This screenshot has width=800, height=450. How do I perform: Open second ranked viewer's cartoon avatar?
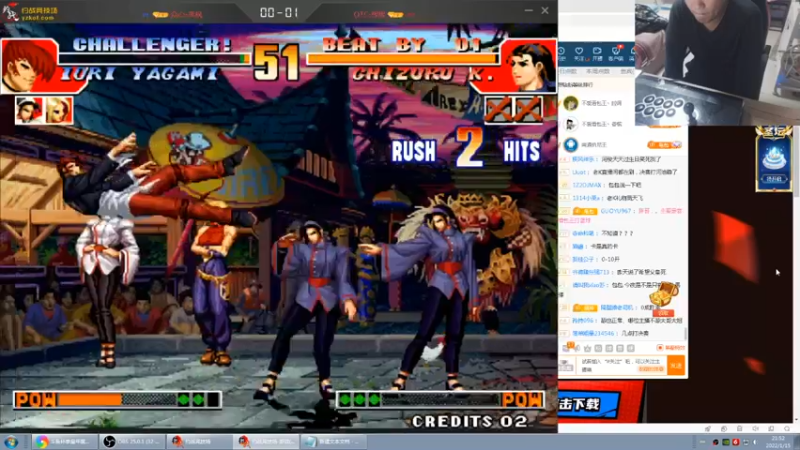coord(570,123)
